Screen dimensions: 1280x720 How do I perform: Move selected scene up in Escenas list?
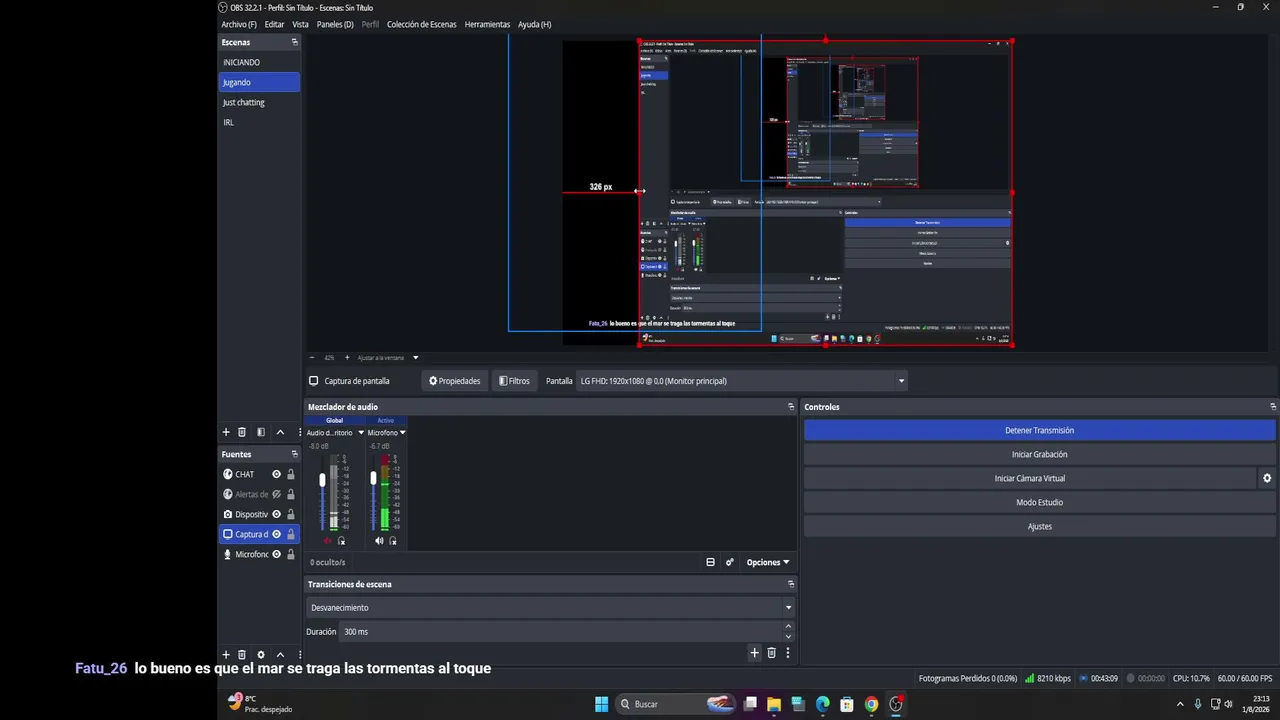coord(280,432)
